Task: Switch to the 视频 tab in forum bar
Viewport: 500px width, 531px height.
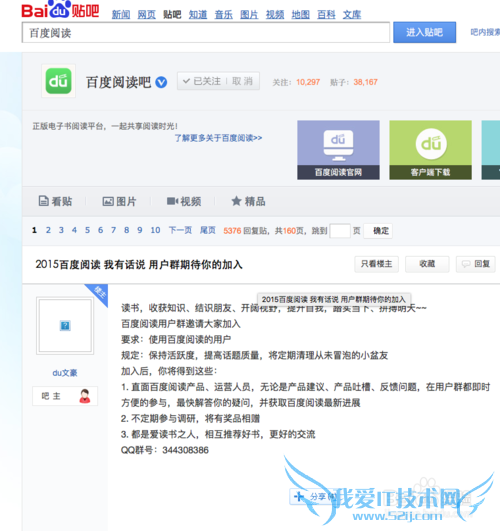Action: (x=184, y=201)
